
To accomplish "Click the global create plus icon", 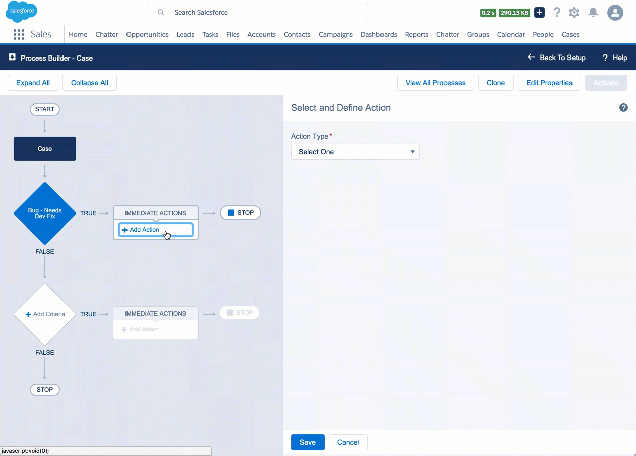I will tap(540, 13).
